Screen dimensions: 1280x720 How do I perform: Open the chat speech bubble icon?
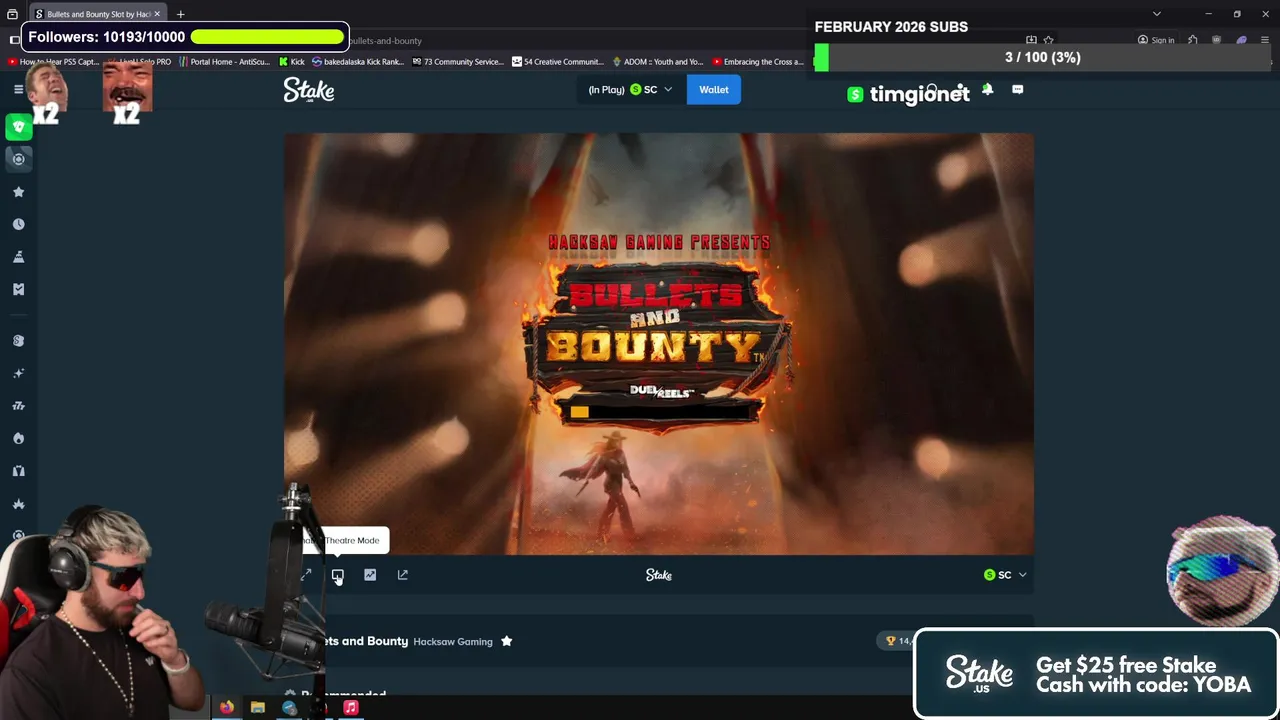(x=1018, y=89)
